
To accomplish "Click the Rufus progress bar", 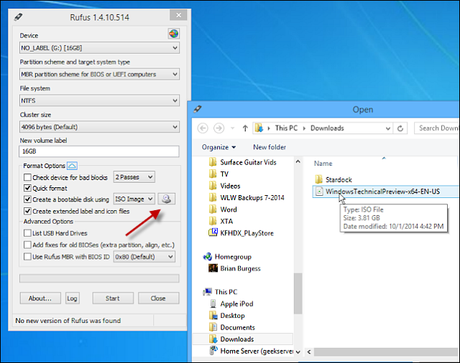I will pos(99,278).
